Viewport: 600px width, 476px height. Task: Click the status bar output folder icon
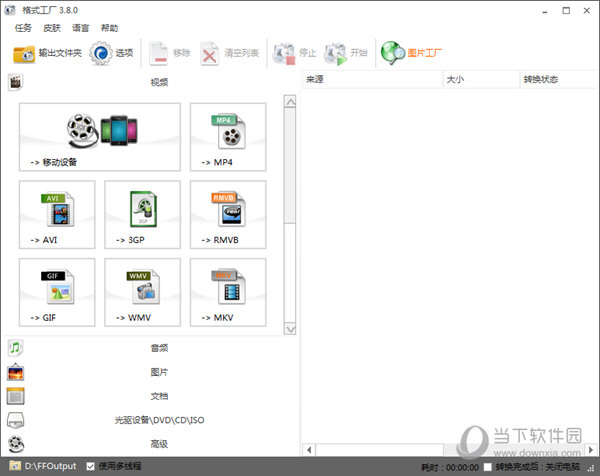15,466
